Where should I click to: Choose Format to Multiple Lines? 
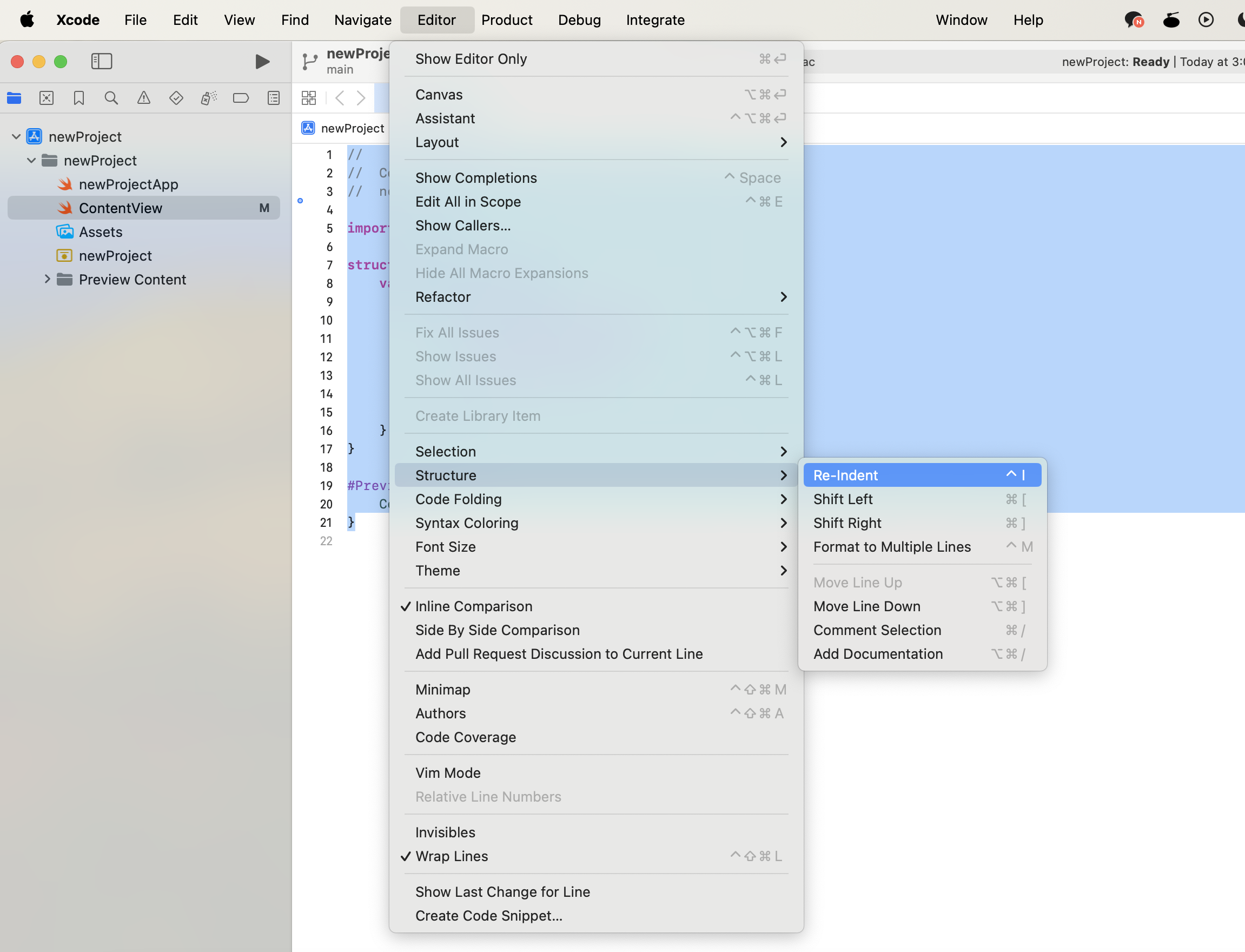(922, 547)
